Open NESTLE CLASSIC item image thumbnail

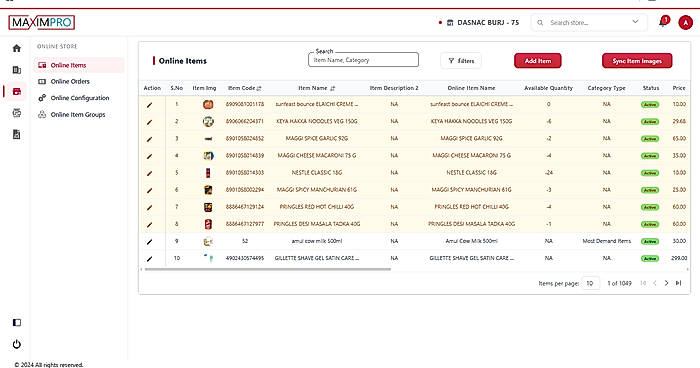tap(208, 173)
